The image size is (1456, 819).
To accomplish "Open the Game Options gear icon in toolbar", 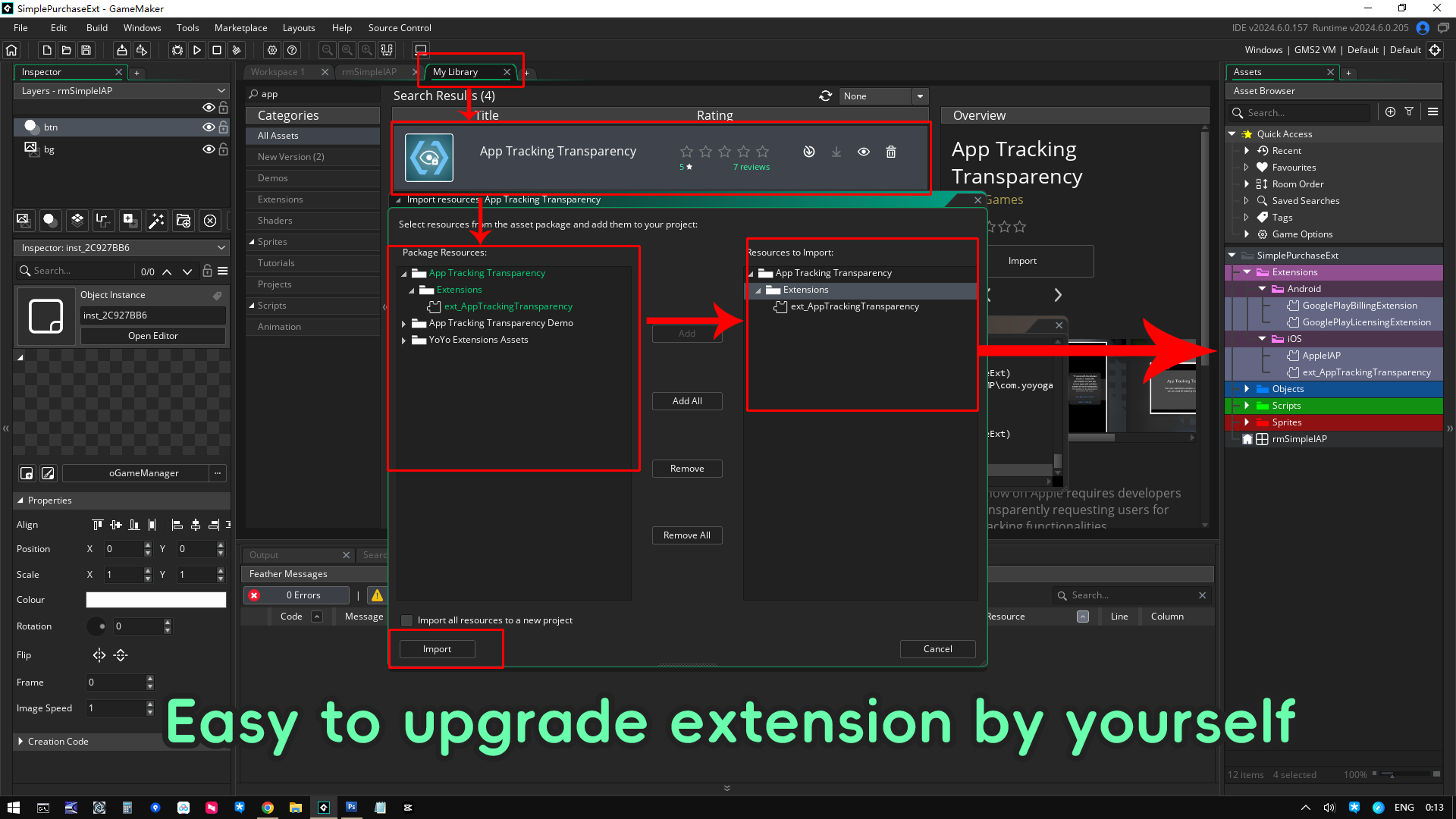I will 271,50.
